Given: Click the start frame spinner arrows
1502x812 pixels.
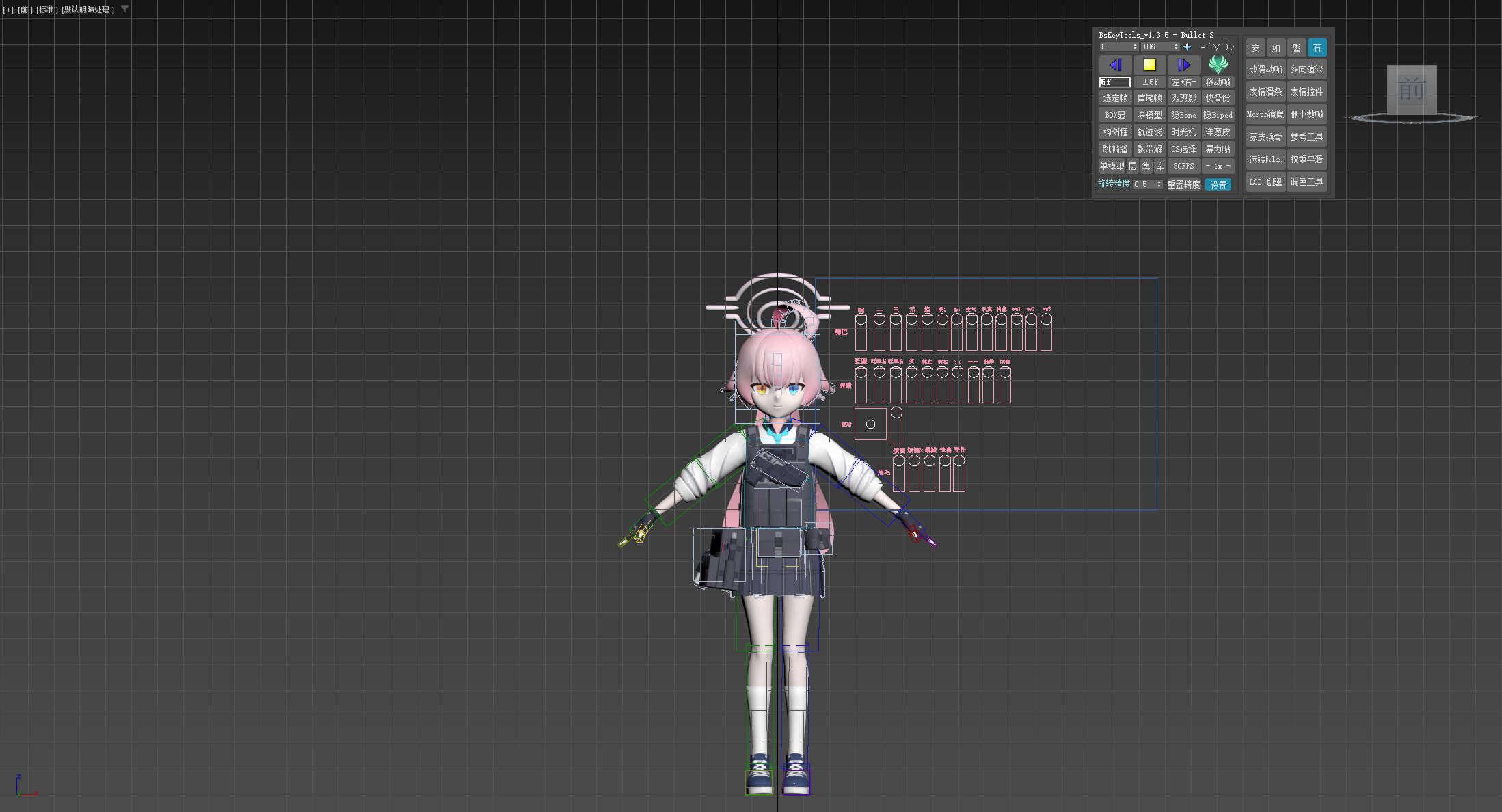Looking at the screenshot, I should 1135,47.
